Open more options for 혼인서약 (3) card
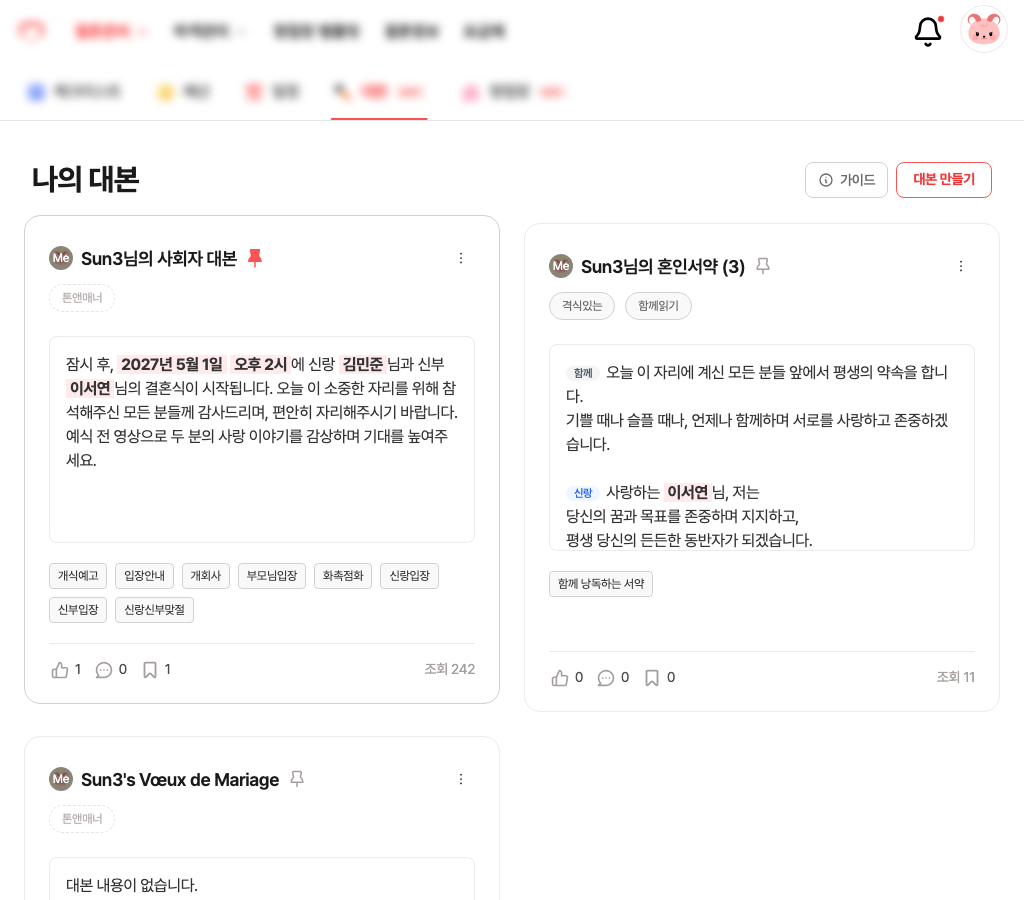Screen dimensions: 1024x900 point(961,266)
